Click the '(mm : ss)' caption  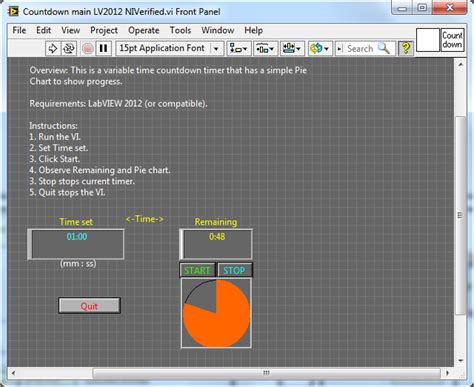tap(78, 264)
